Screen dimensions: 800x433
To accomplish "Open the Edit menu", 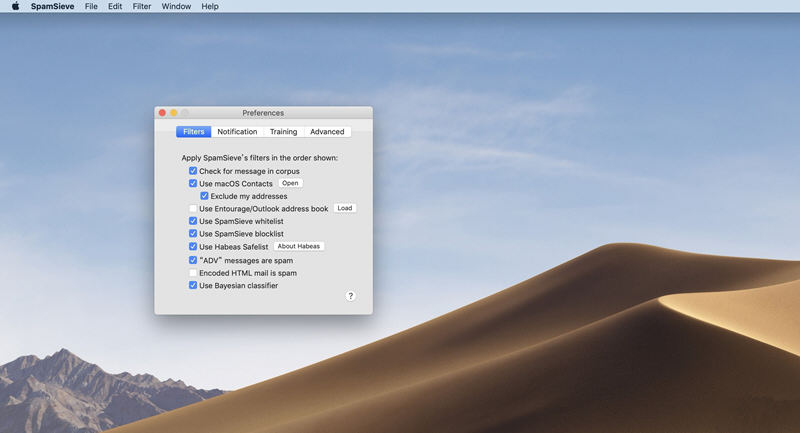I will click(115, 6).
